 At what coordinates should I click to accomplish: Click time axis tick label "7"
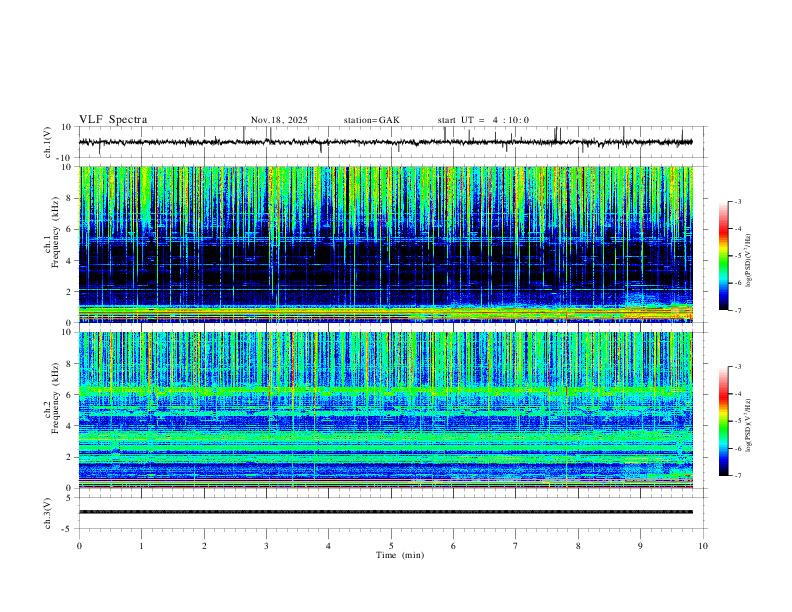(516, 546)
